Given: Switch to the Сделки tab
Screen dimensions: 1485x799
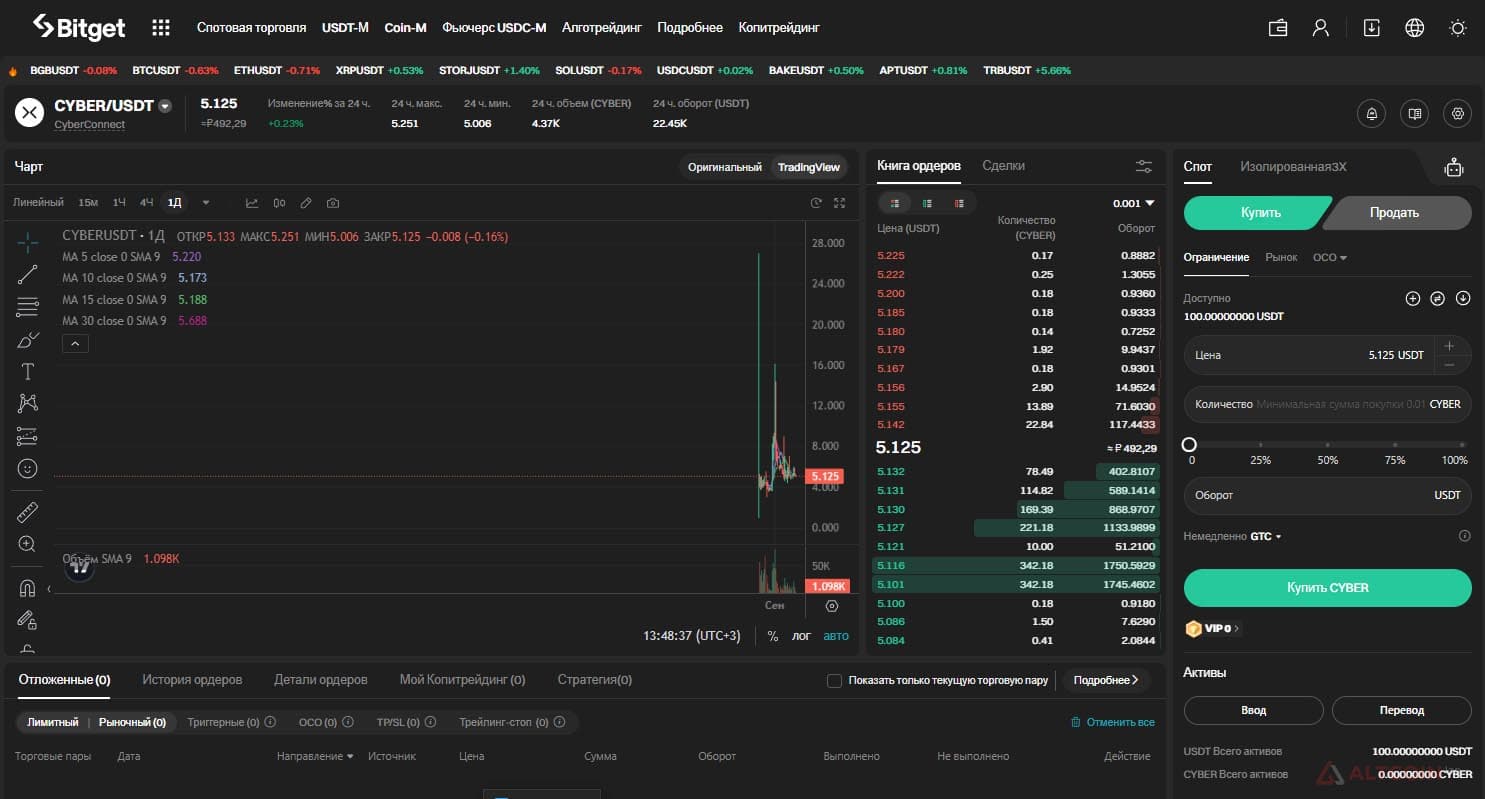Looking at the screenshot, I should (x=1003, y=166).
